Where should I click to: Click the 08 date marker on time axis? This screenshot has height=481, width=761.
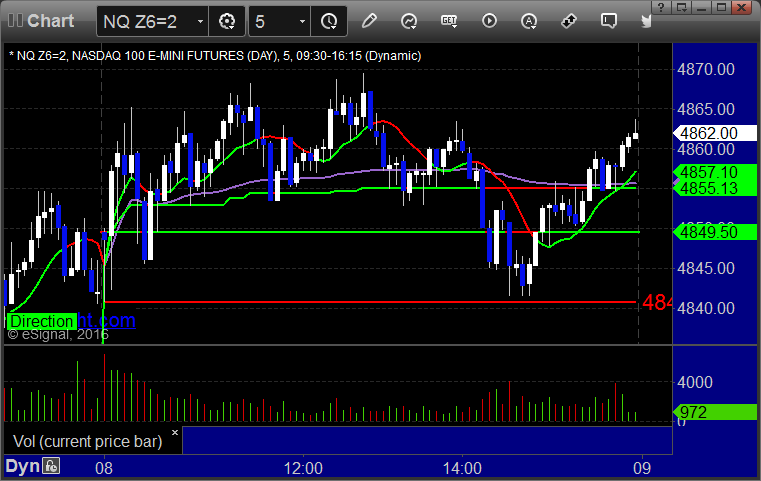pos(104,468)
